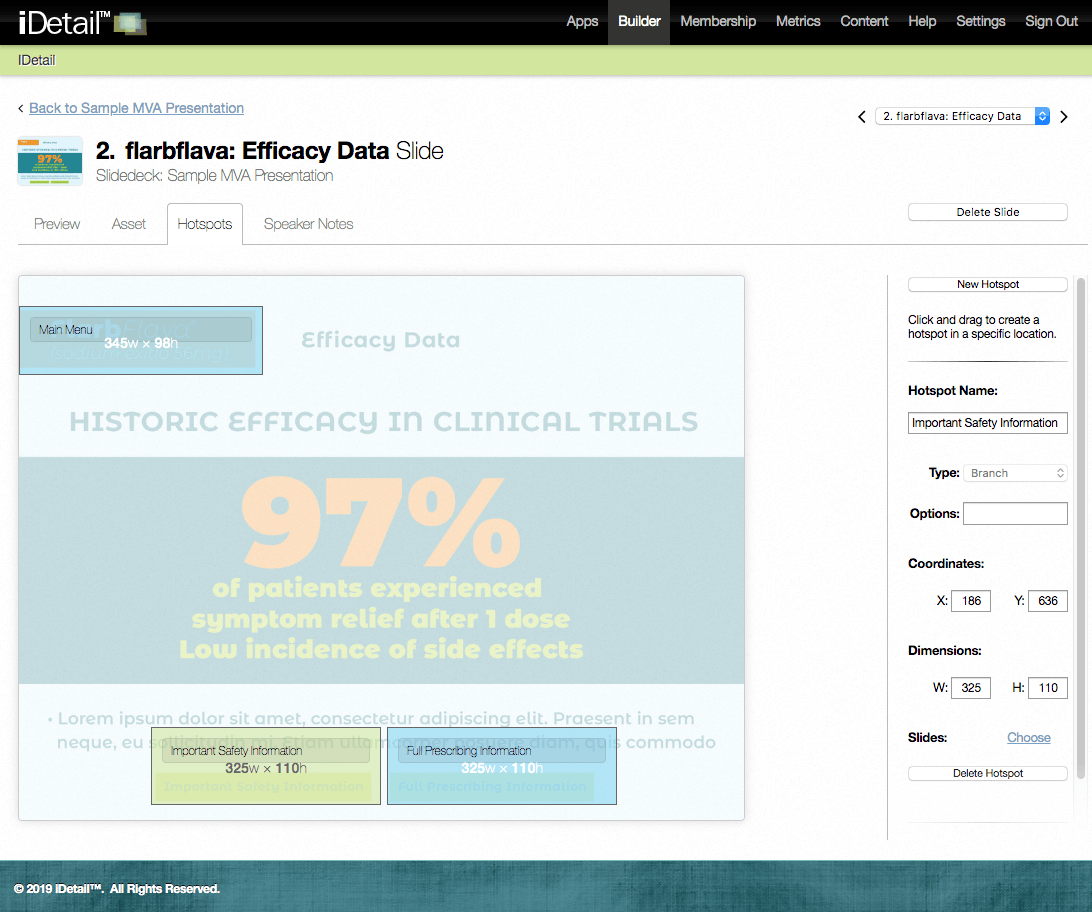
Task: Click Back to Sample MVA Presentation link
Action: click(136, 108)
